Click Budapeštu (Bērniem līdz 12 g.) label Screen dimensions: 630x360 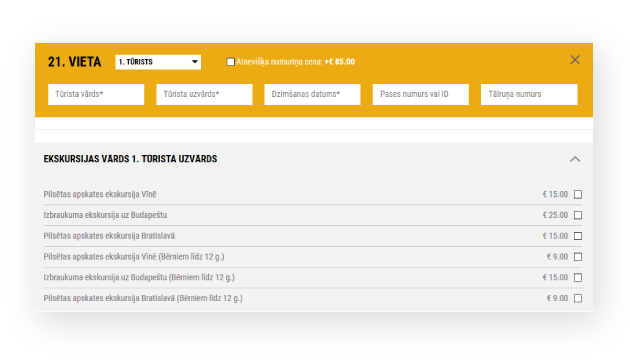pos(139,278)
